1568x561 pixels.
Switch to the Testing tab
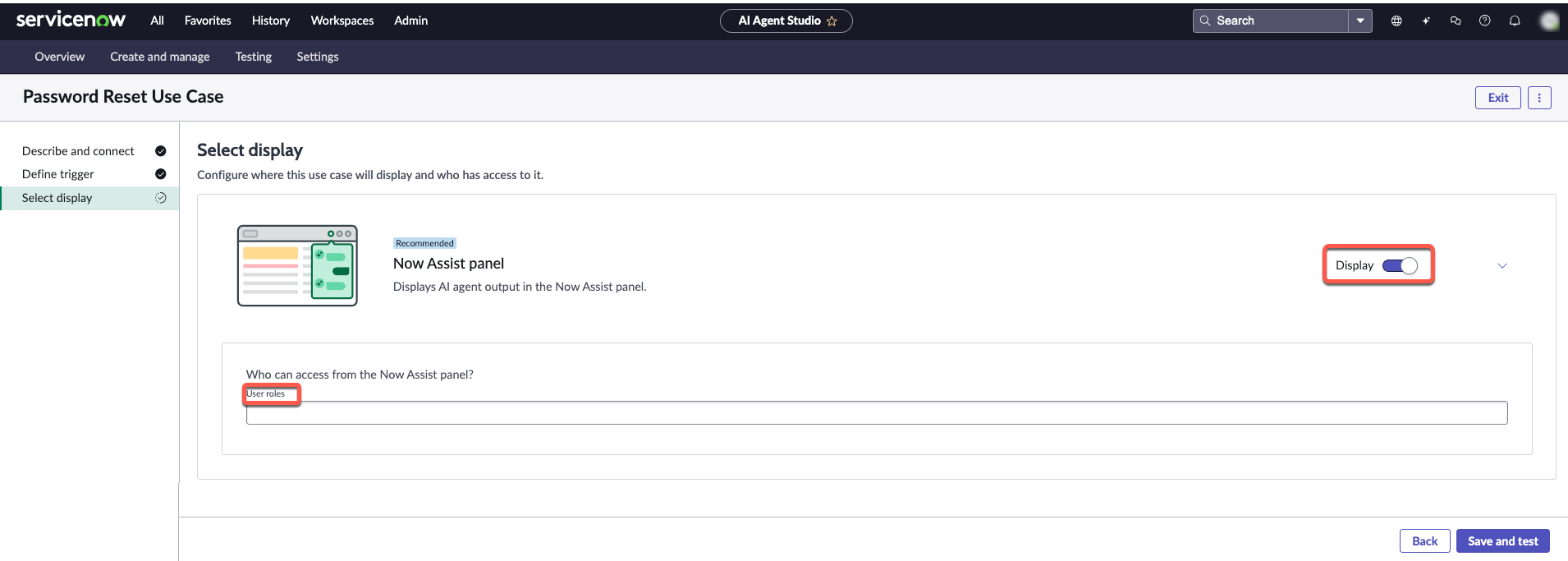click(253, 57)
